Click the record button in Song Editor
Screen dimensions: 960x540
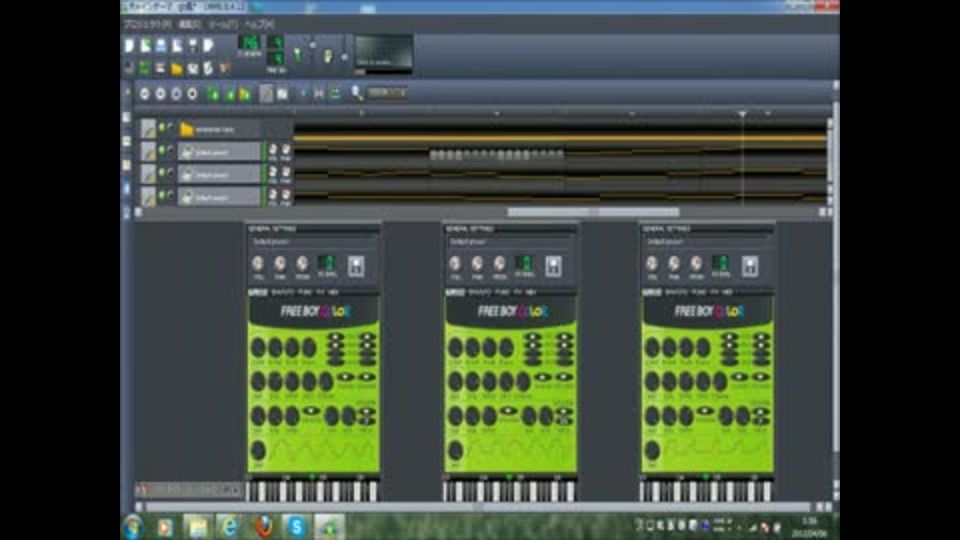click(160, 94)
